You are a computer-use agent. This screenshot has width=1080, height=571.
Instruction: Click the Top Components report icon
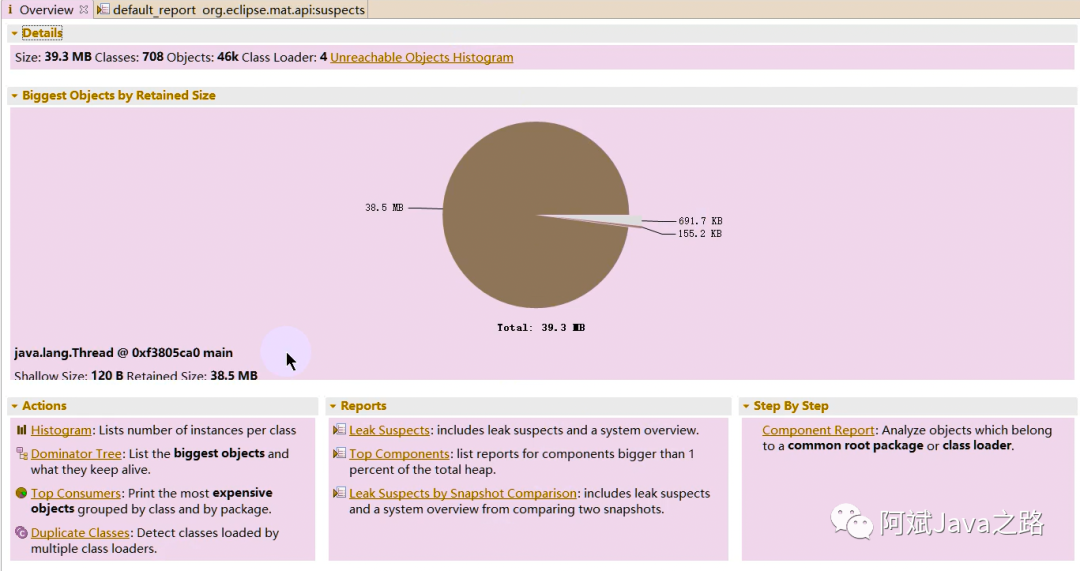(339, 453)
